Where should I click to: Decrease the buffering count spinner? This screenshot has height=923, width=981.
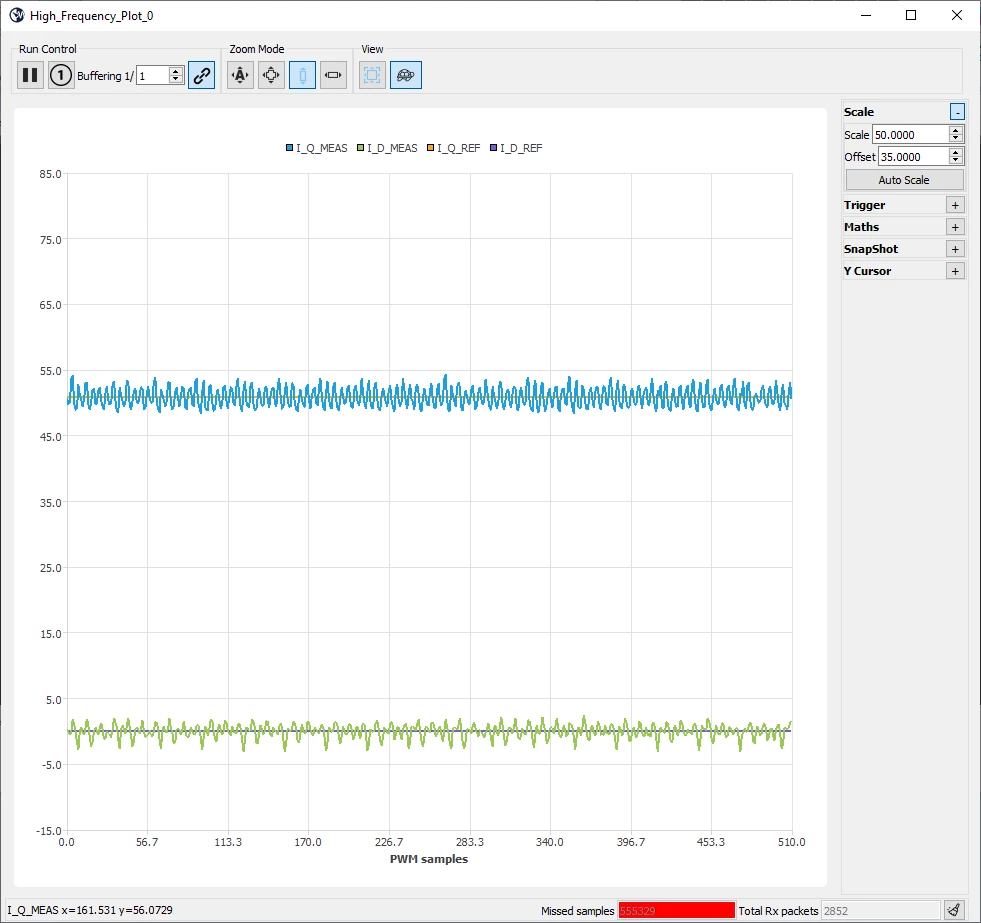click(x=176, y=79)
